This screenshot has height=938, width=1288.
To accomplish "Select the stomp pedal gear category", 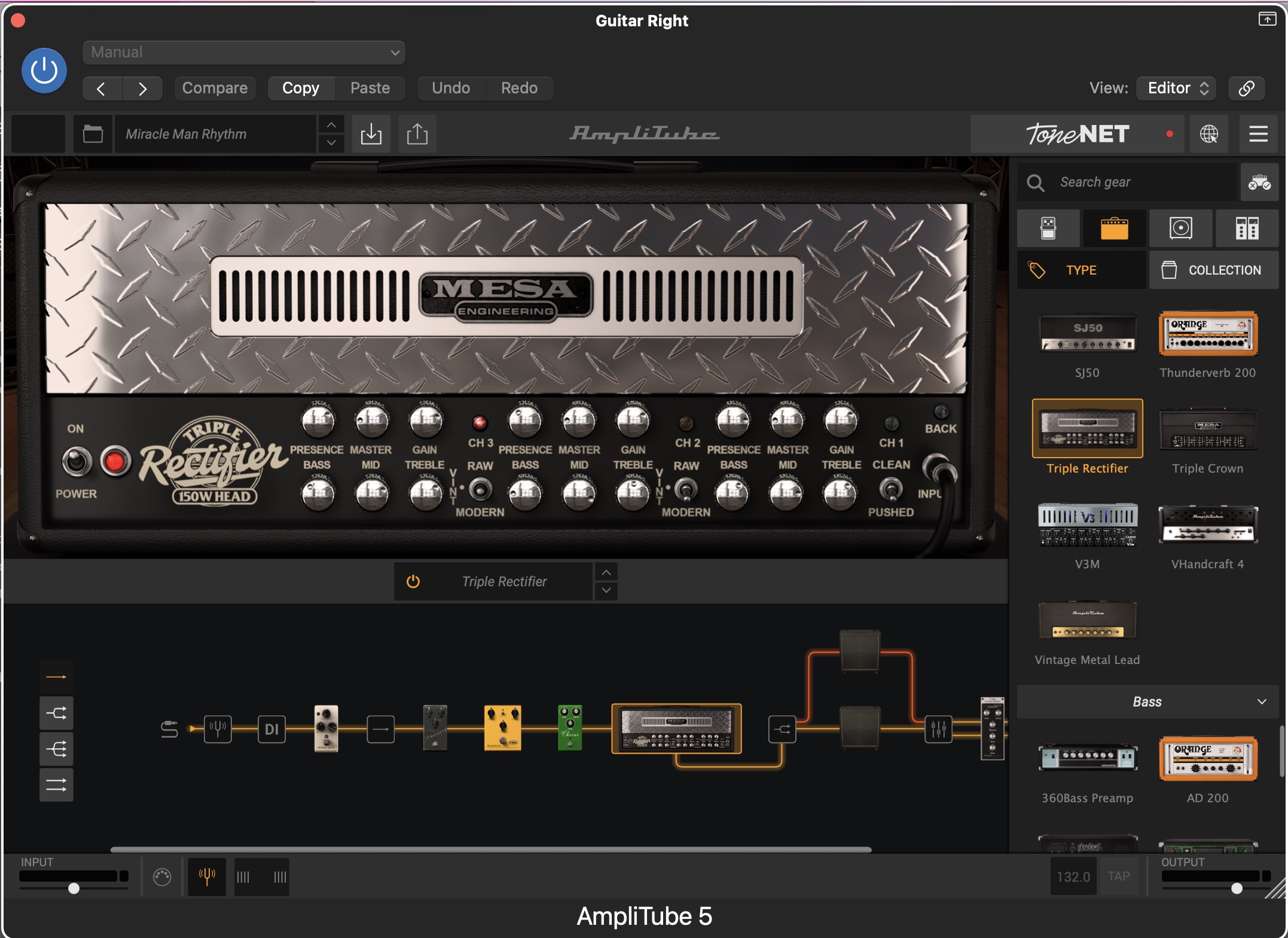I will click(x=1048, y=229).
